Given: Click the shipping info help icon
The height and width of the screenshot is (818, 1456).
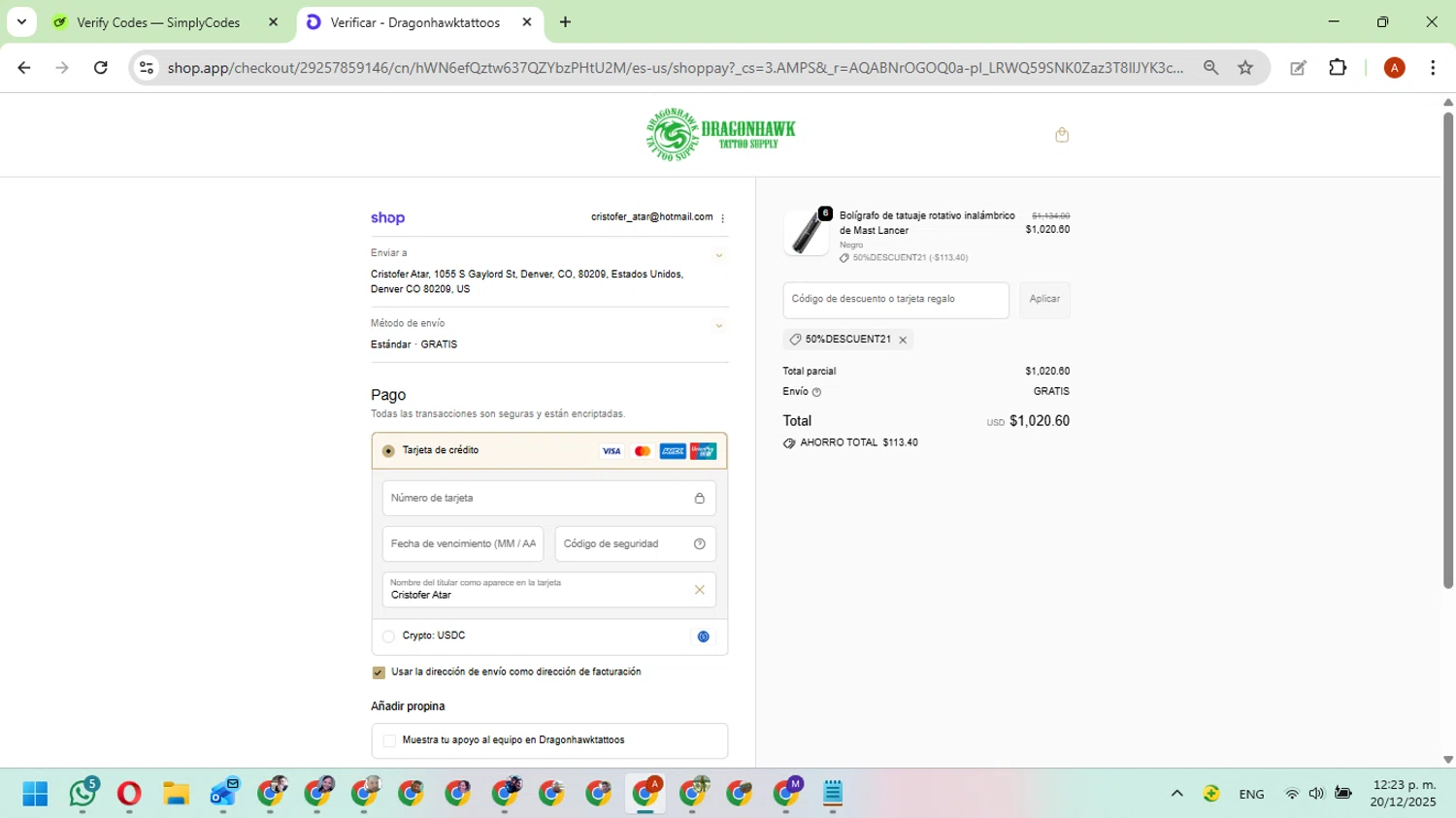Looking at the screenshot, I should click(816, 392).
